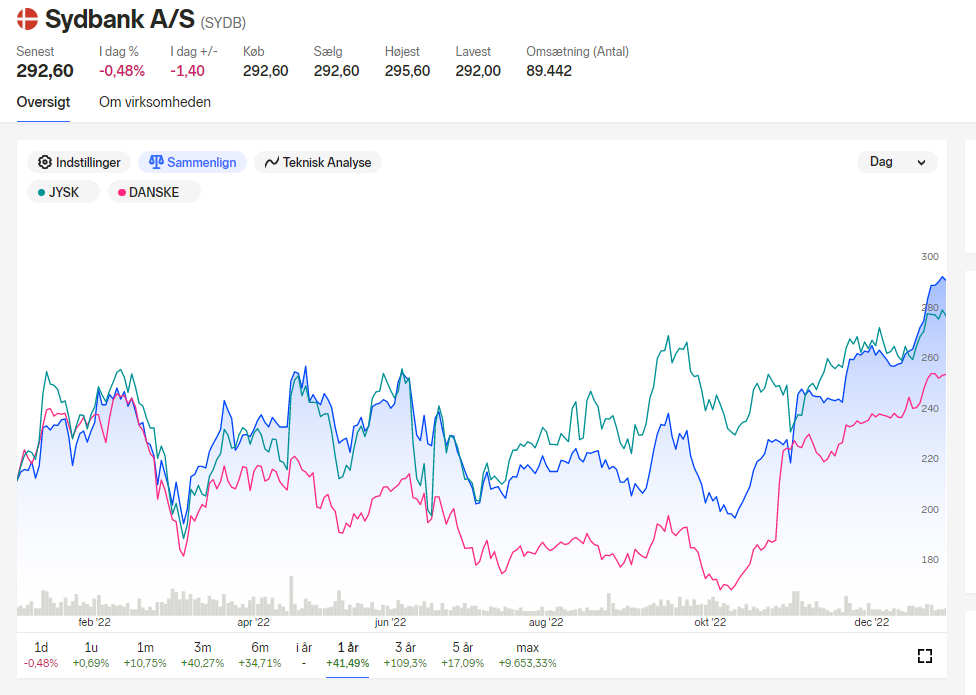Open Indstillinger gear settings
This screenshot has width=976, height=695.
78,162
